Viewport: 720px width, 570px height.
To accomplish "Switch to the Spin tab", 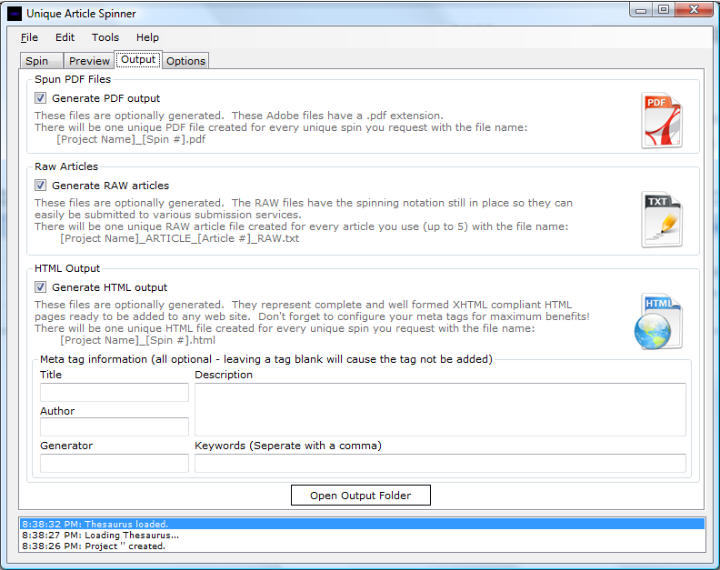I will [37, 61].
